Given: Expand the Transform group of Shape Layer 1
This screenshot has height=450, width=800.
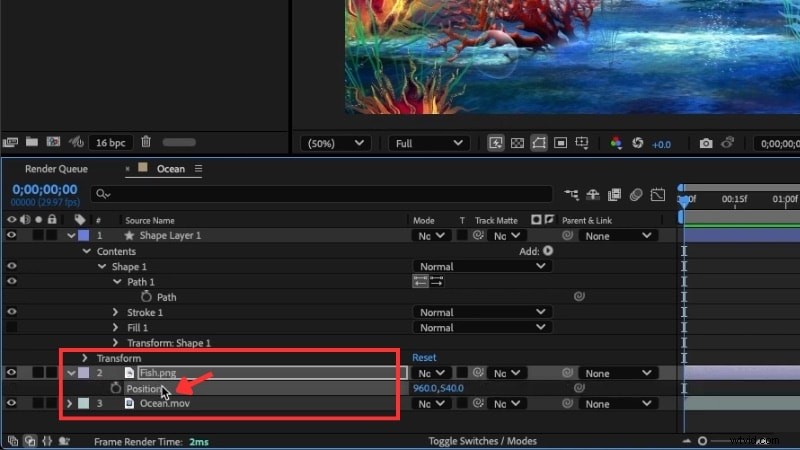Looking at the screenshot, I should point(85,358).
